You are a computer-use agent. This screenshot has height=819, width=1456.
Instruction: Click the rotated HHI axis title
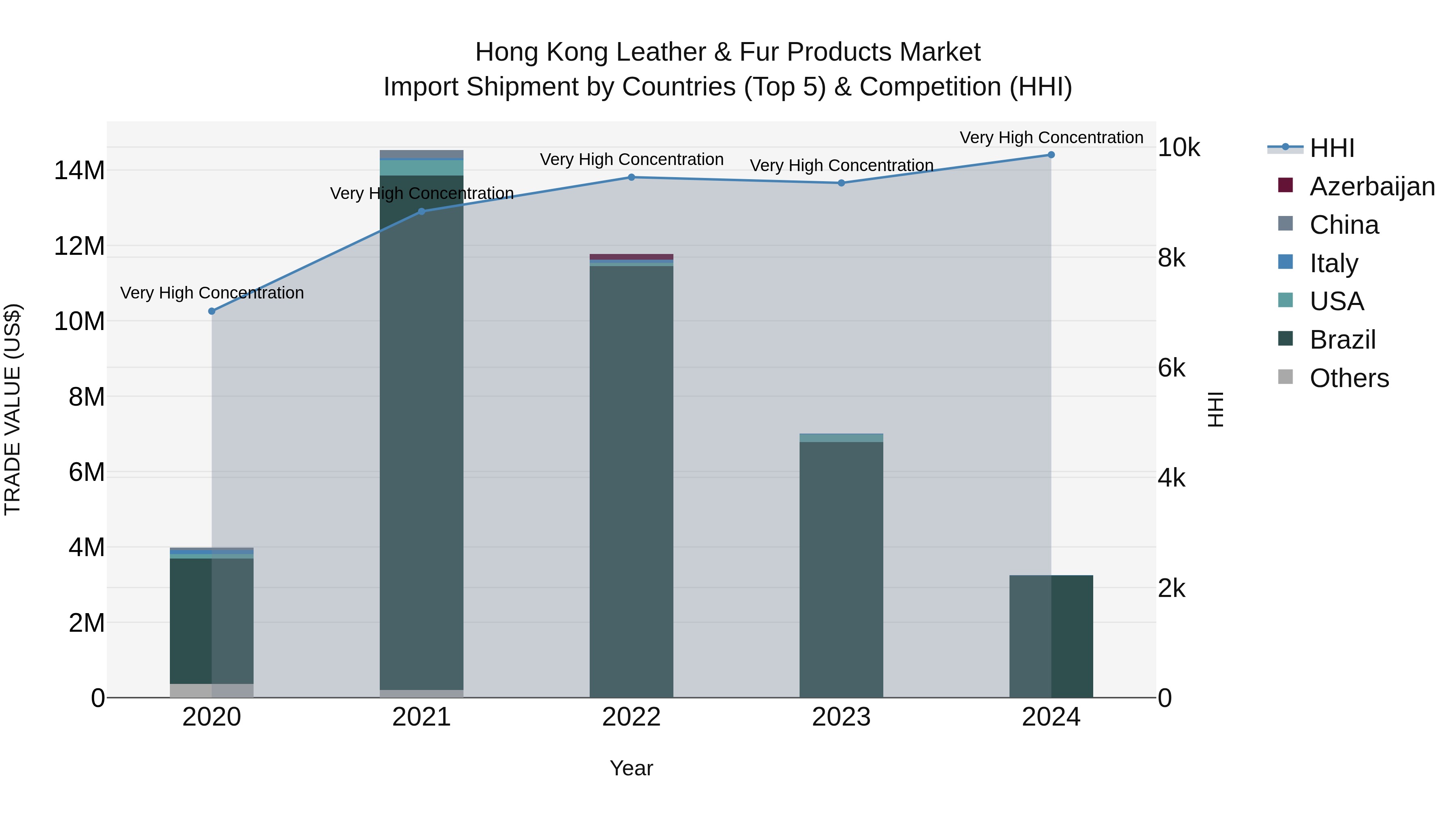point(1215,409)
